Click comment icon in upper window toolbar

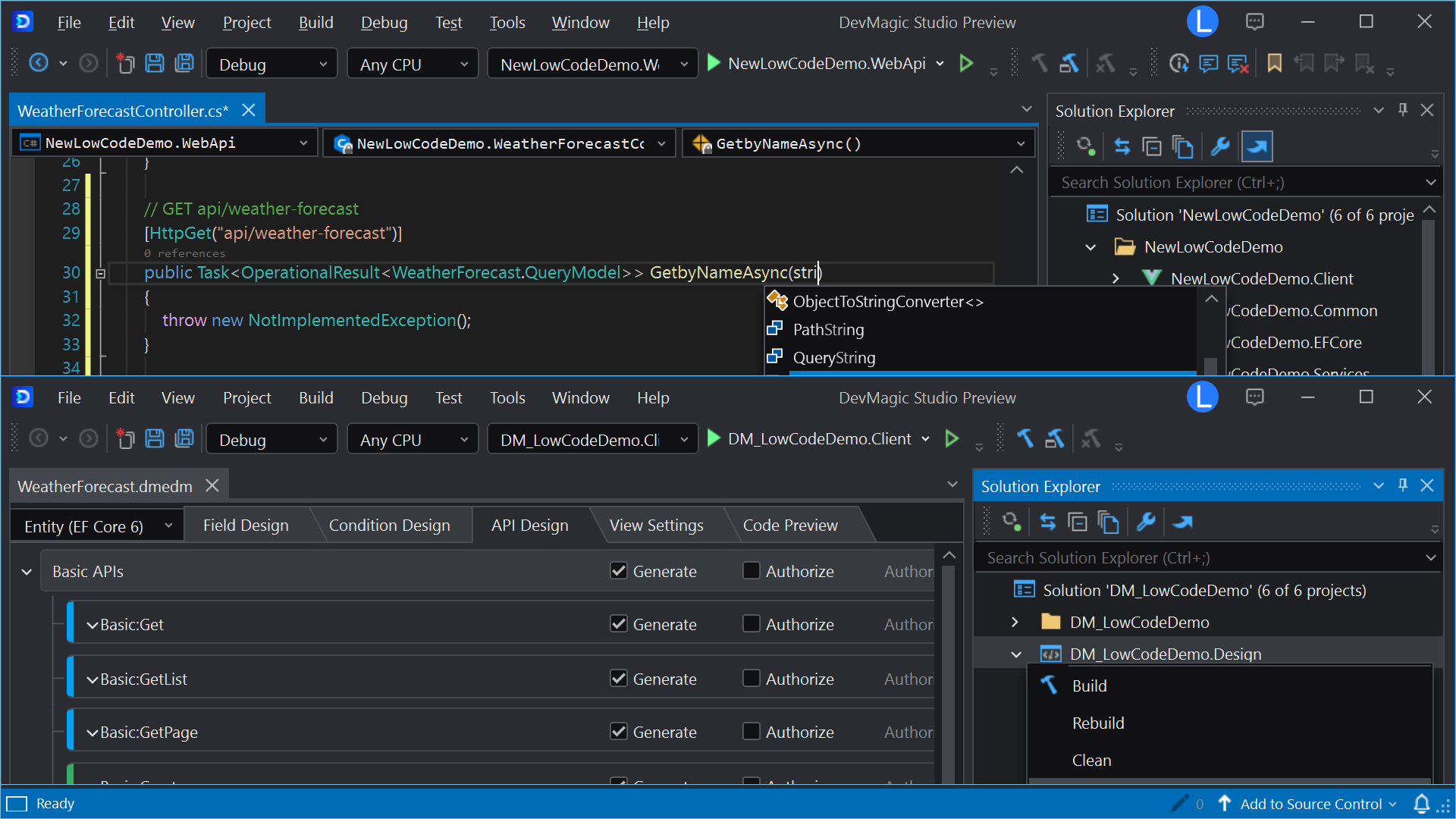click(x=1208, y=63)
